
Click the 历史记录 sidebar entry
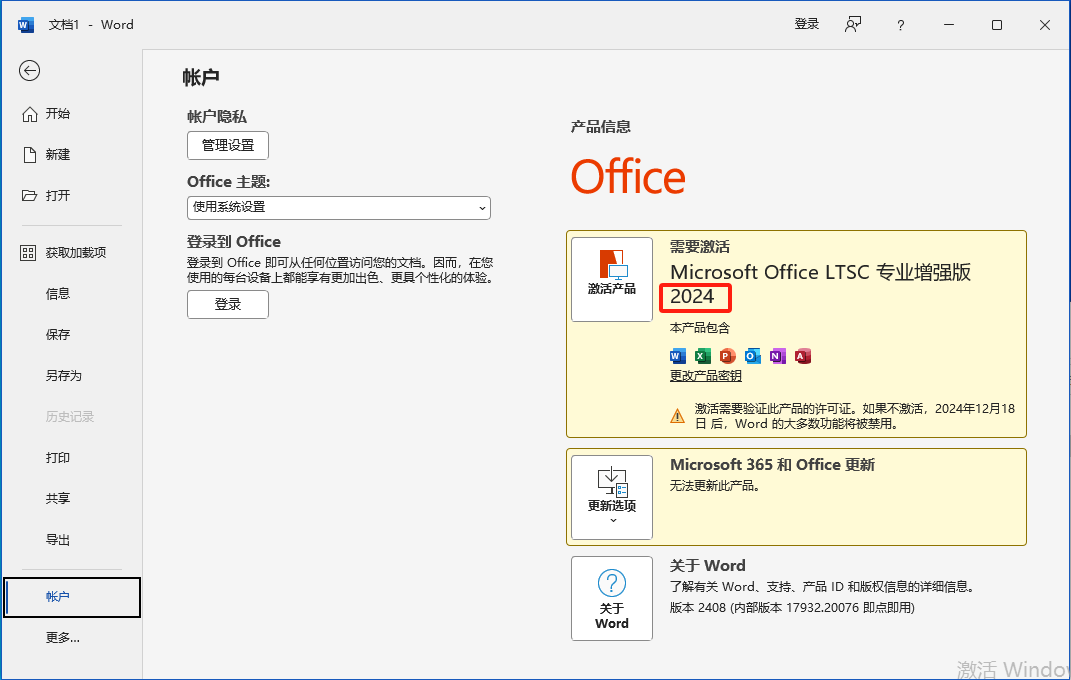click(72, 416)
